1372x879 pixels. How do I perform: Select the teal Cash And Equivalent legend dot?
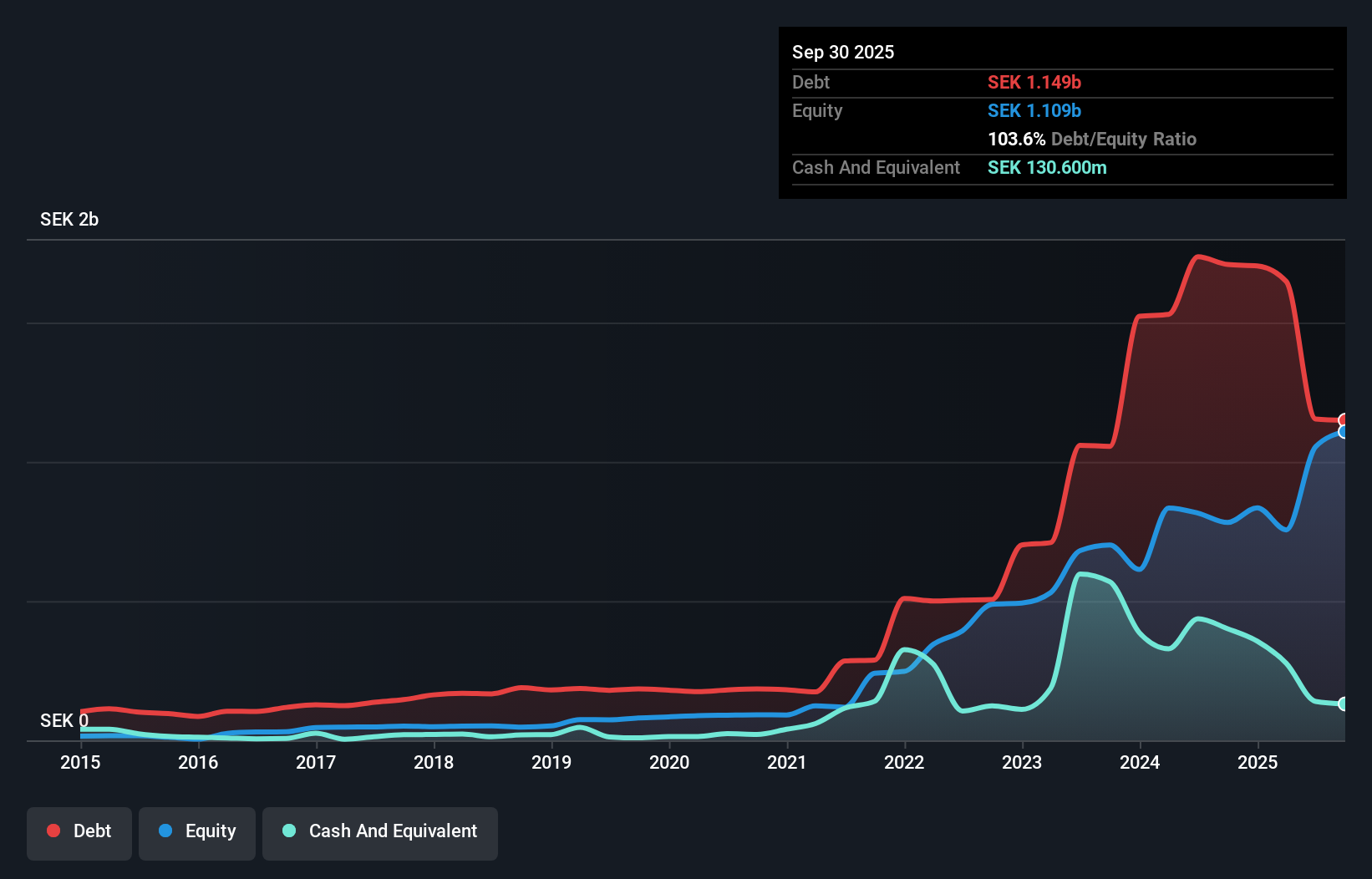pos(288,831)
